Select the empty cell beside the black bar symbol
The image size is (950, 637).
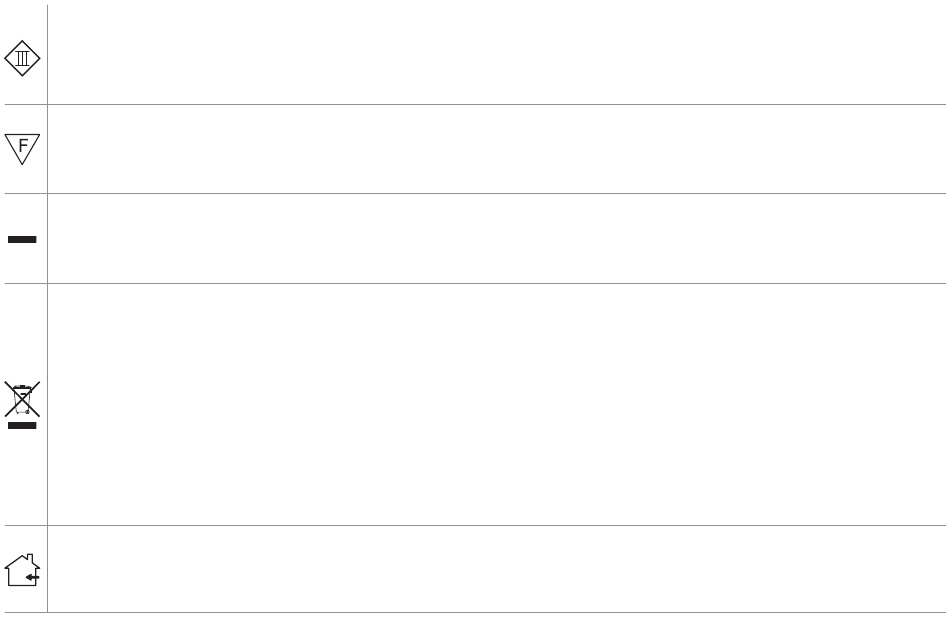click(497, 238)
